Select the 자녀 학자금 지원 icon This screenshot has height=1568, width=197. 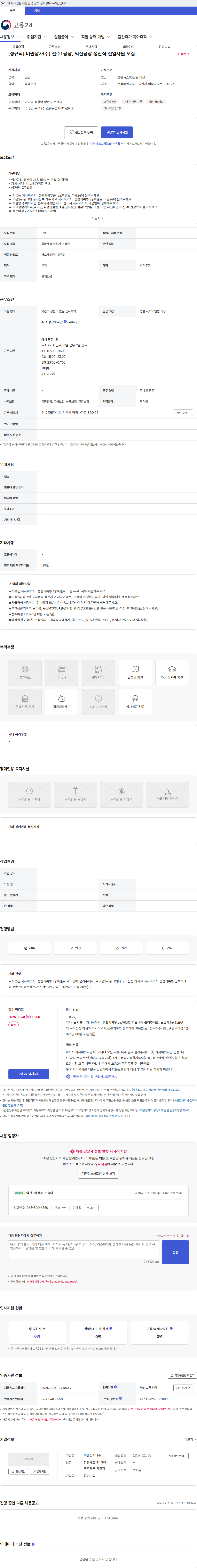click(x=172, y=673)
